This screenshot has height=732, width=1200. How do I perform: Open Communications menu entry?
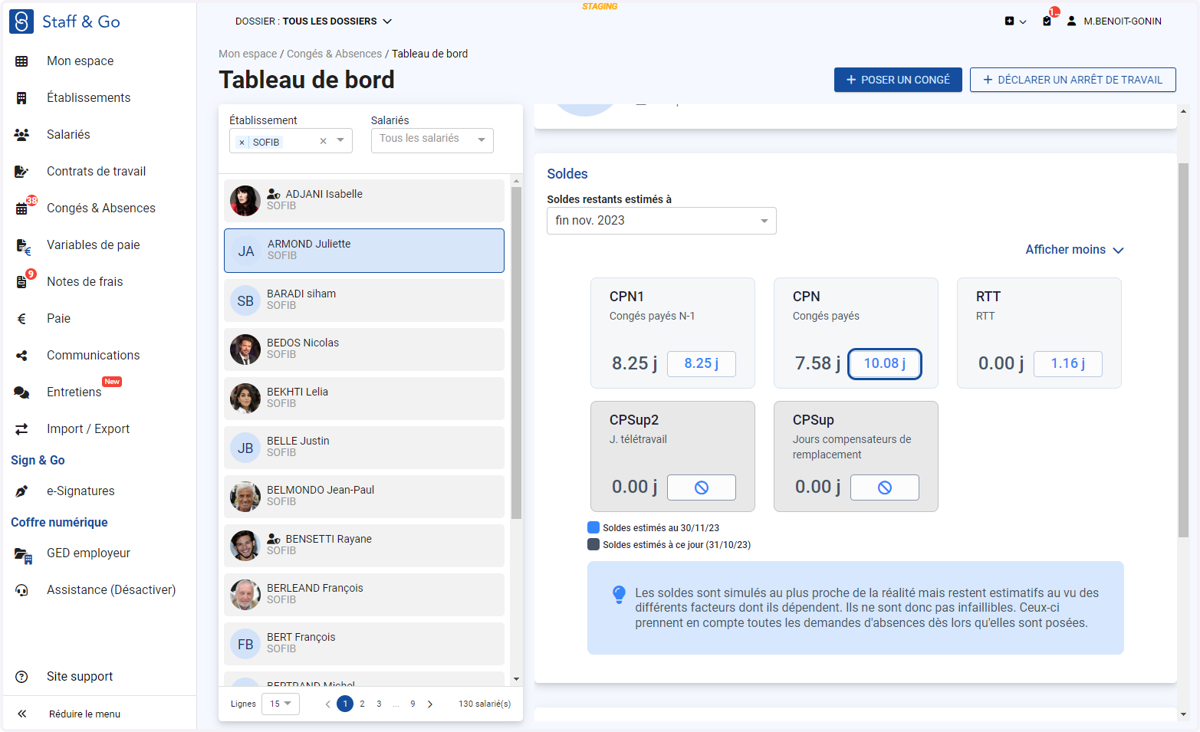click(x=93, y=355)
